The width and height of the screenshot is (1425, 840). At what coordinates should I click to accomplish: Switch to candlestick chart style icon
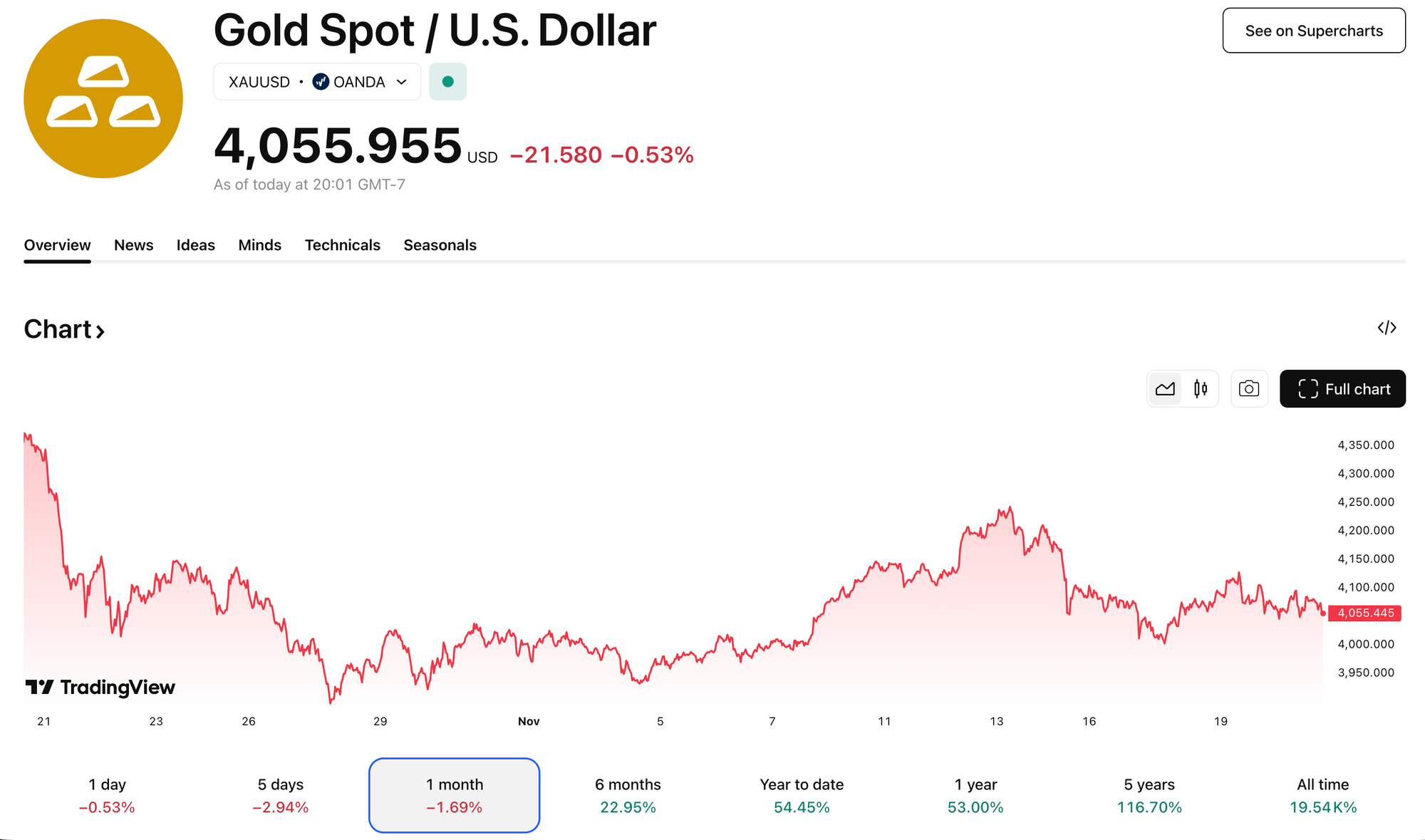pos(1201,389)
